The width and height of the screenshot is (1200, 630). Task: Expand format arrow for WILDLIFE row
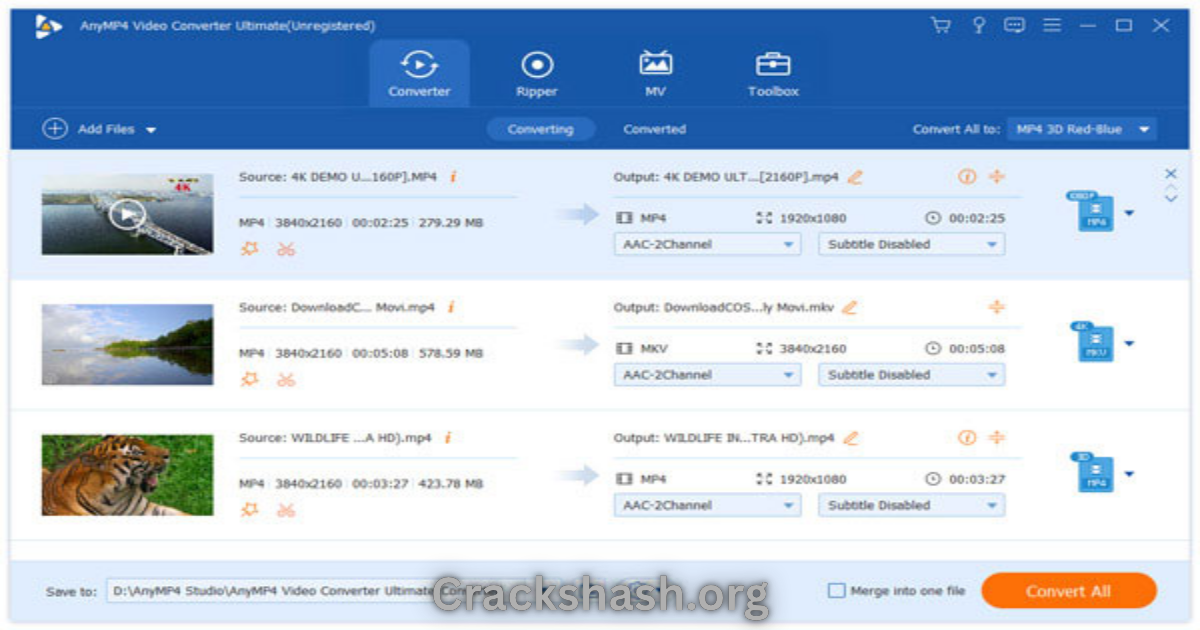coord(1129,474)
